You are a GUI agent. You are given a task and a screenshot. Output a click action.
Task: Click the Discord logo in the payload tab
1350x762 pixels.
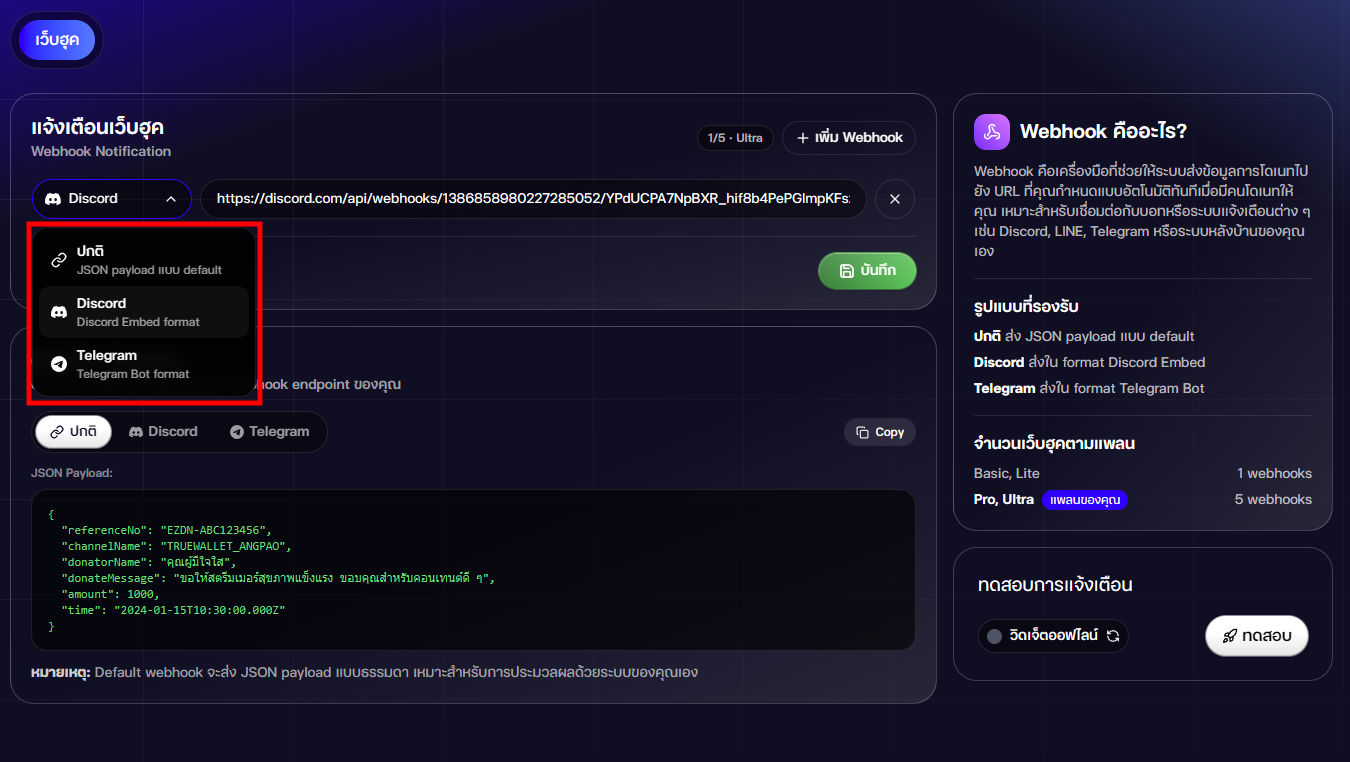[136, 432]
